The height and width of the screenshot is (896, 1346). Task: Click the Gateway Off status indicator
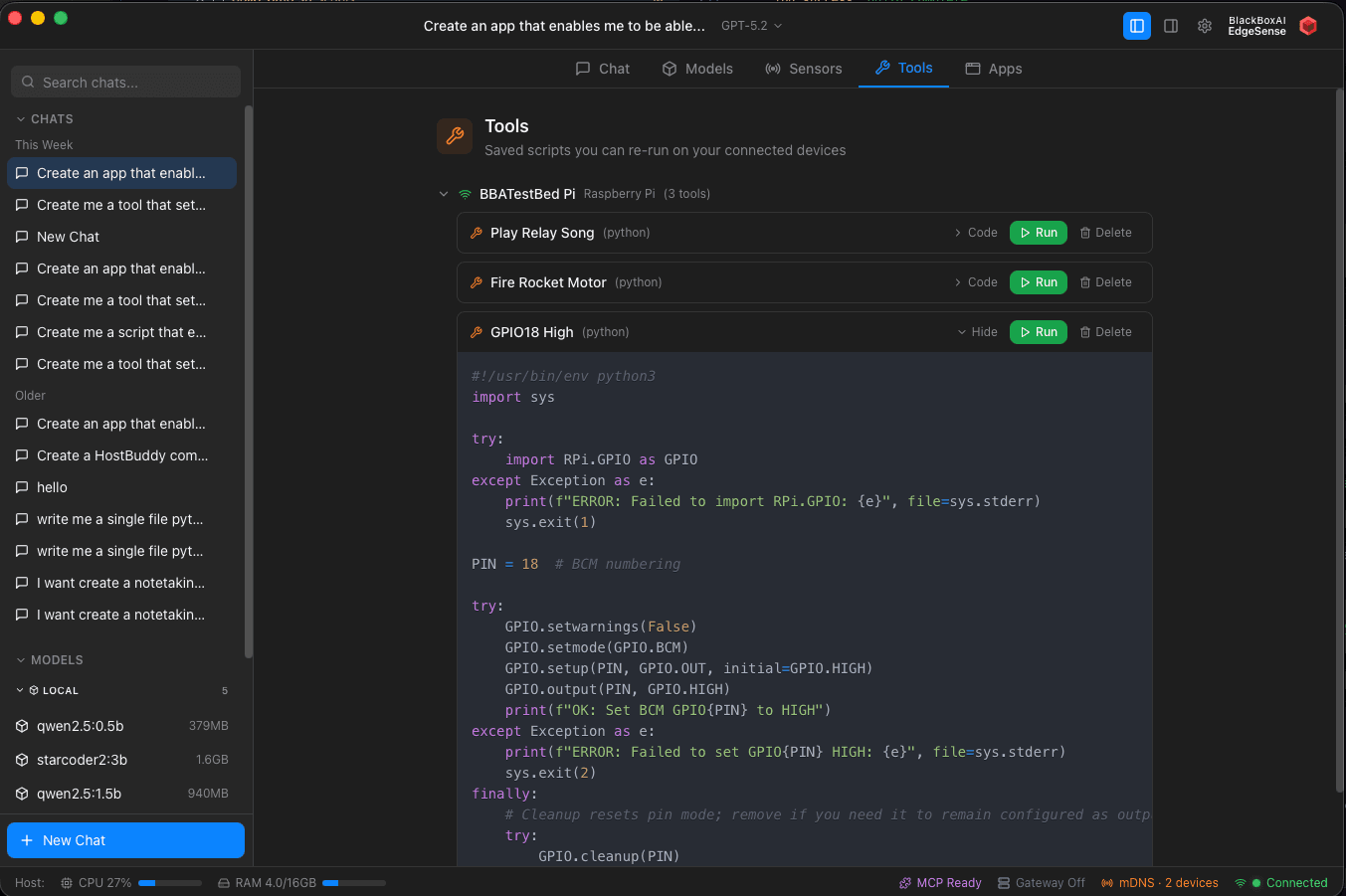click(x=1042, y=882)
